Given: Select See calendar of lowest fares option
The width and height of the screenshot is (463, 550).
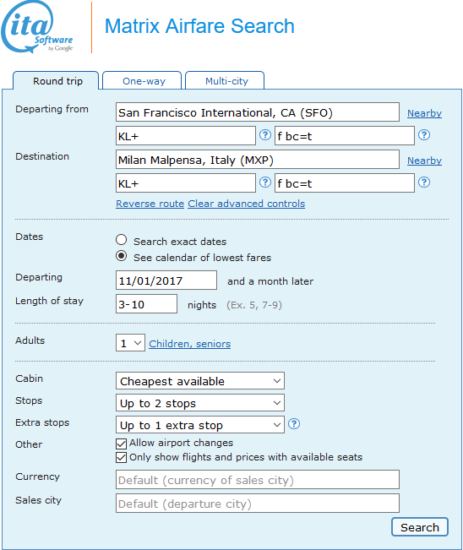Looking at the screenshot, I should pos(121,256).
